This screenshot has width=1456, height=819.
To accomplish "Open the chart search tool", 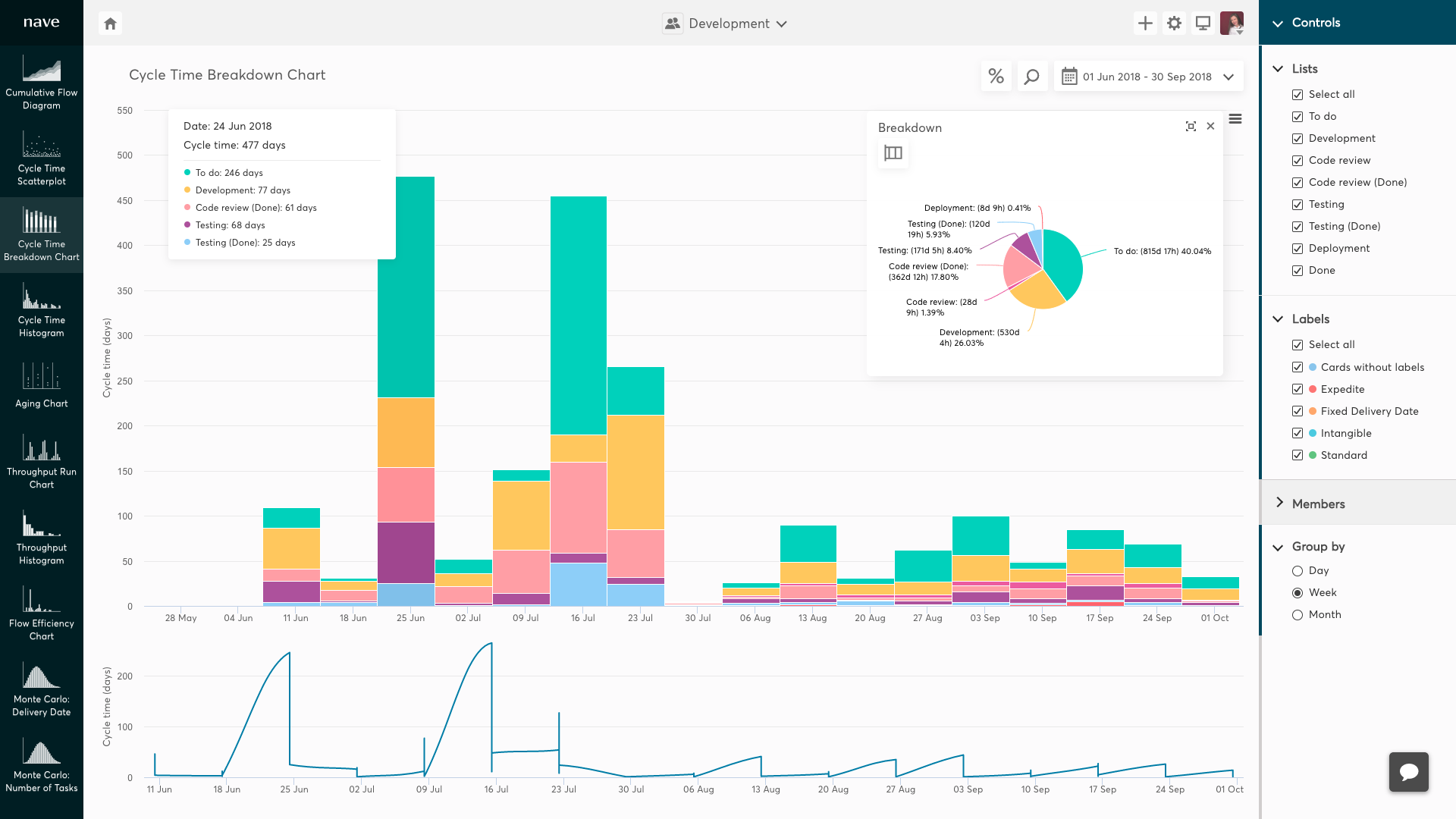I will 1032,76.
